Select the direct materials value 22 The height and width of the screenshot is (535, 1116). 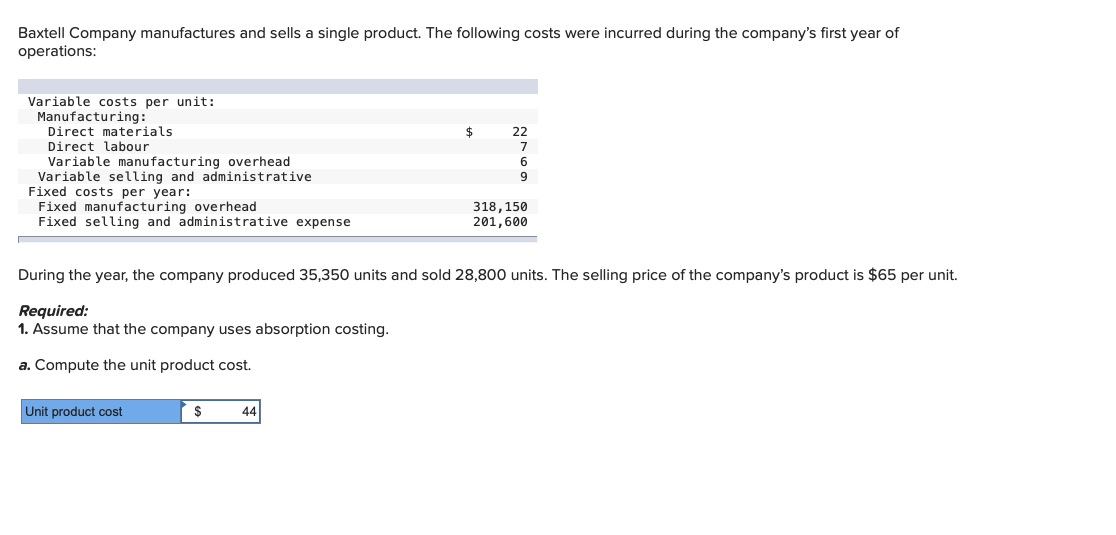(519, 132)
